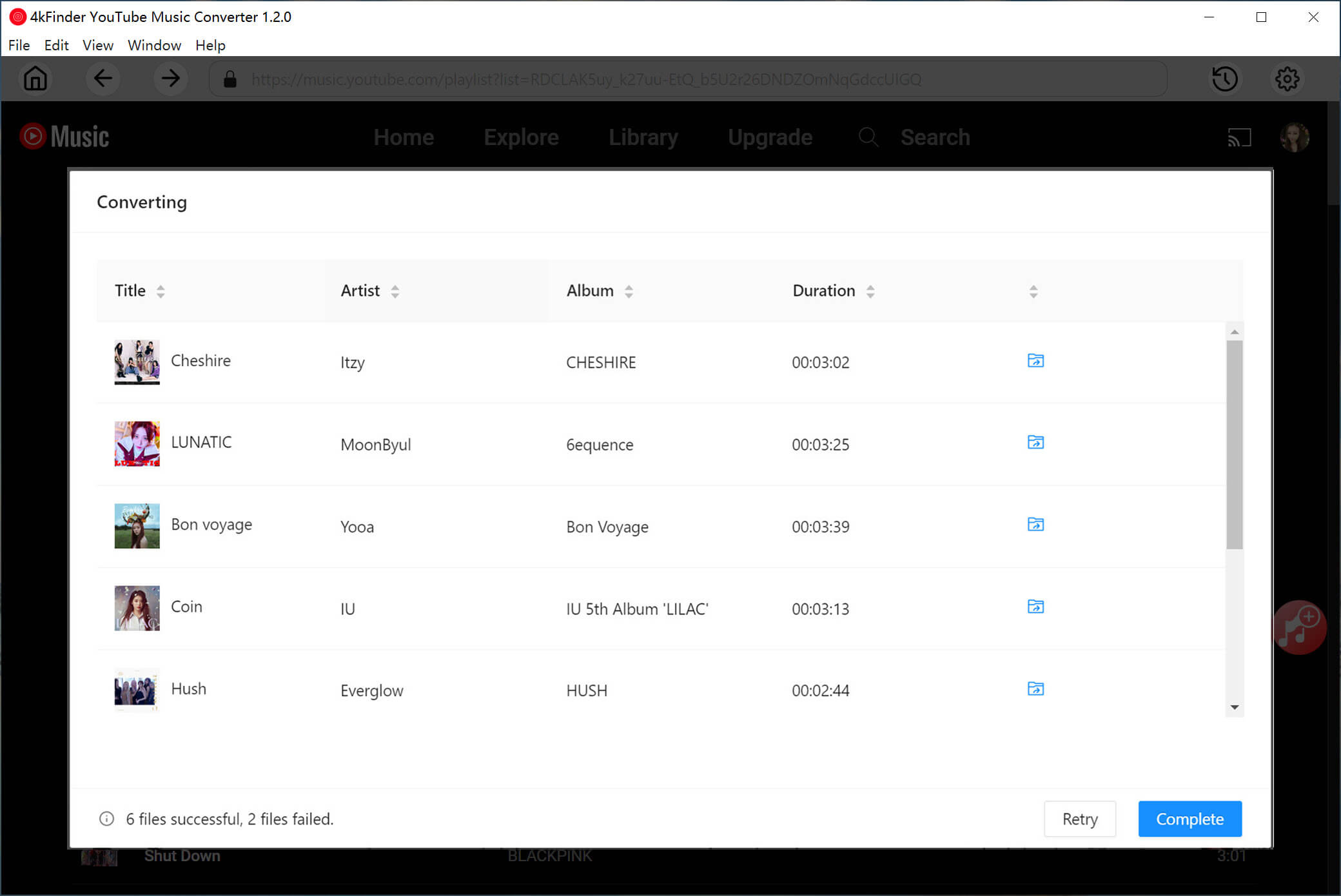Screen dimensions: 1341x896
Task: Open the File menu
Action: click(x=18, y=45)
